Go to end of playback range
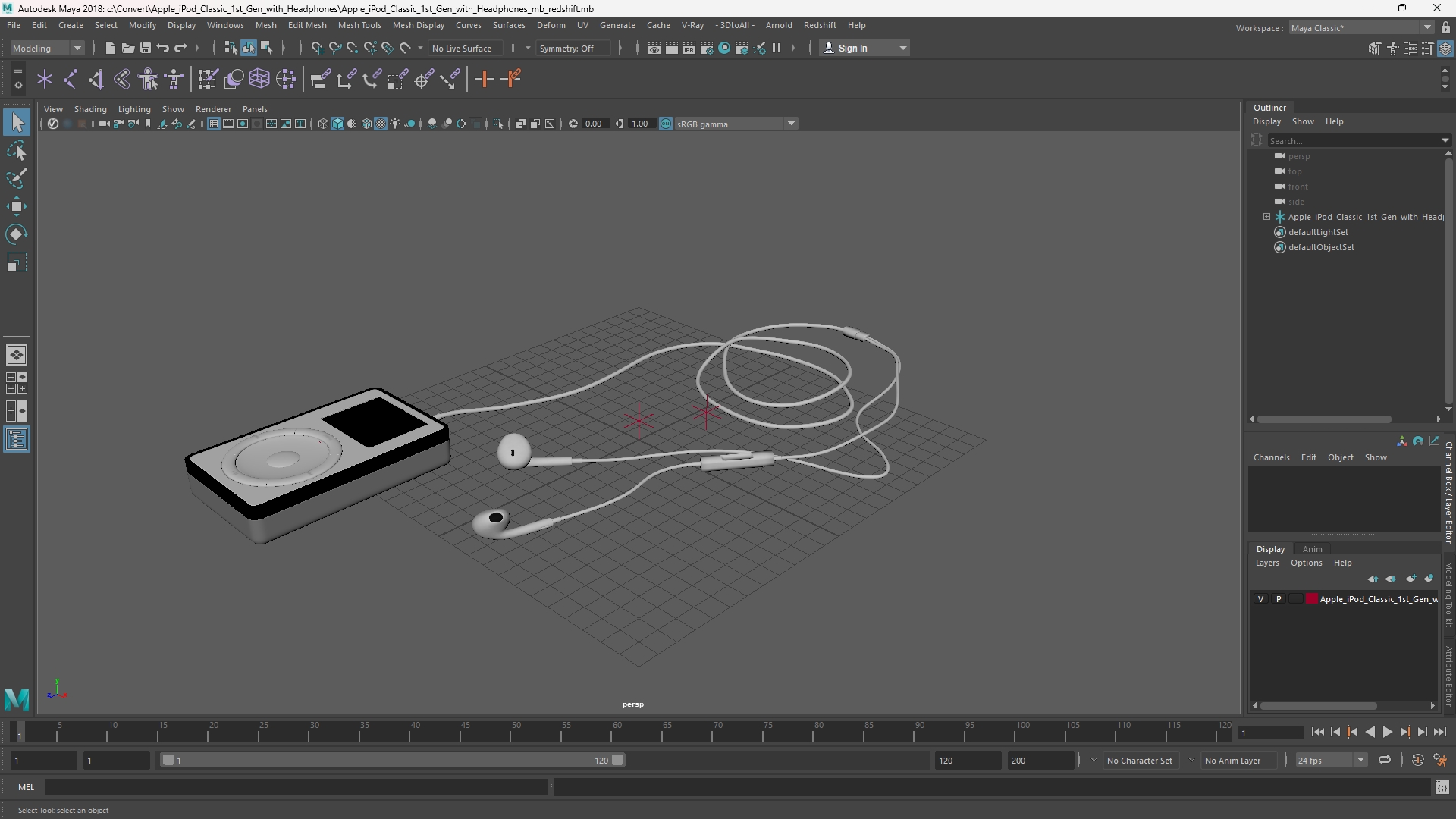Screen dimensions: 1456x819 (x=1440, y=732)
